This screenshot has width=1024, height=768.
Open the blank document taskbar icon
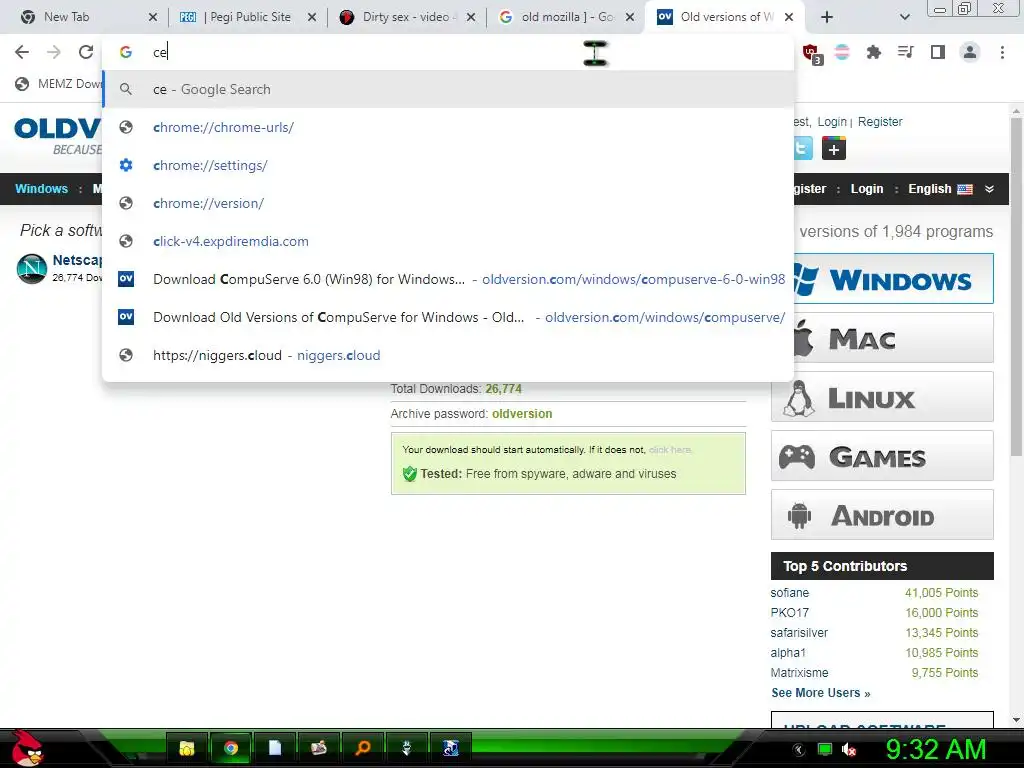(275, 748)
